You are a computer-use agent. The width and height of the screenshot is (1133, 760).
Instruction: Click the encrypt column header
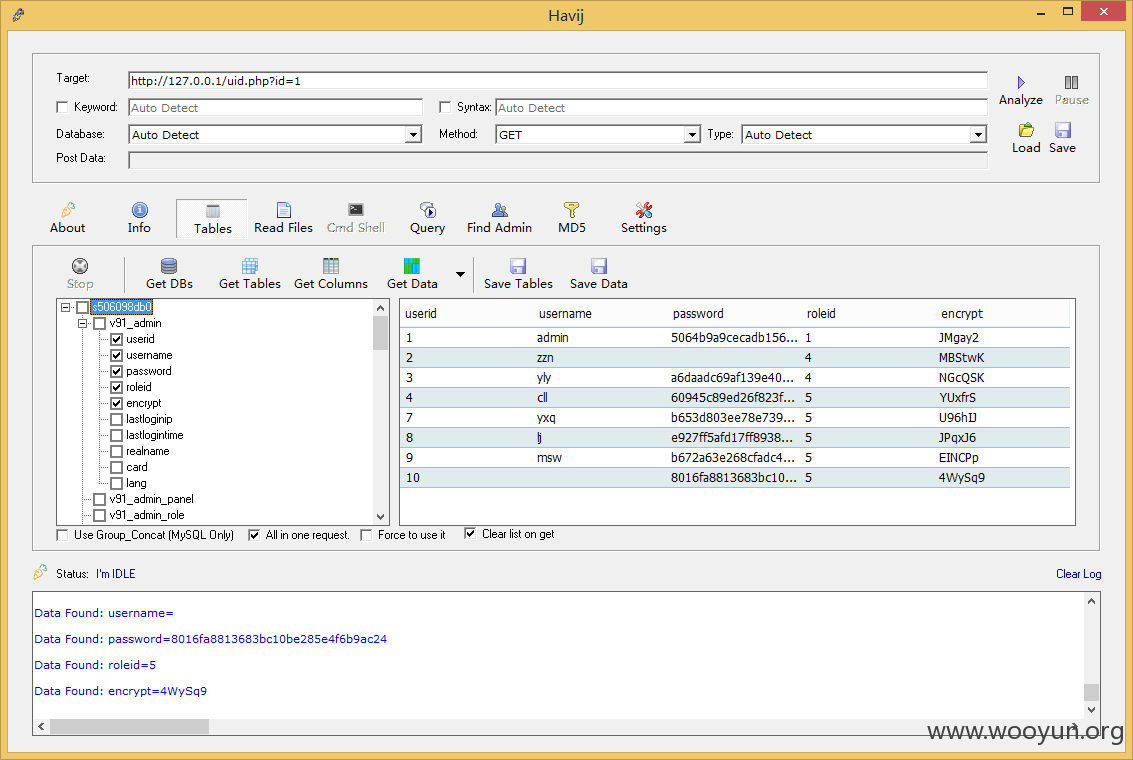[962, 314]
